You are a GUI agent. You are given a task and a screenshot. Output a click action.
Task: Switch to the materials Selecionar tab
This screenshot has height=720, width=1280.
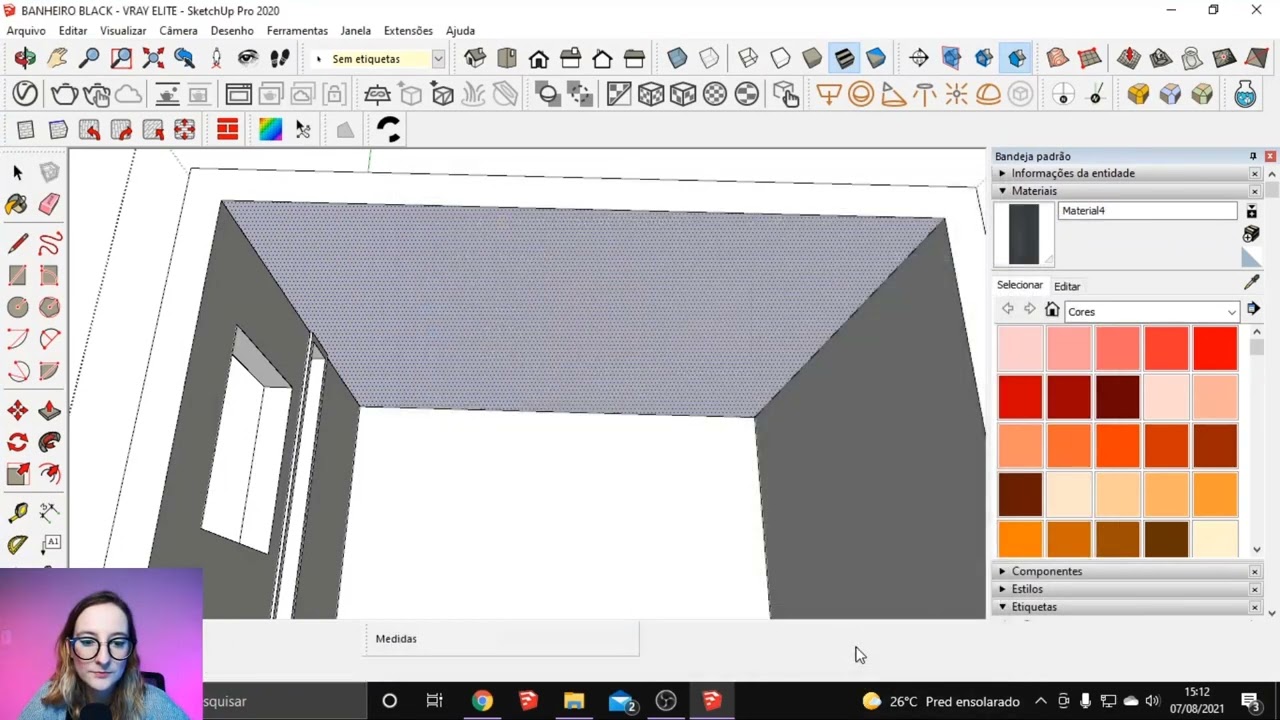tap(1019, 285)
